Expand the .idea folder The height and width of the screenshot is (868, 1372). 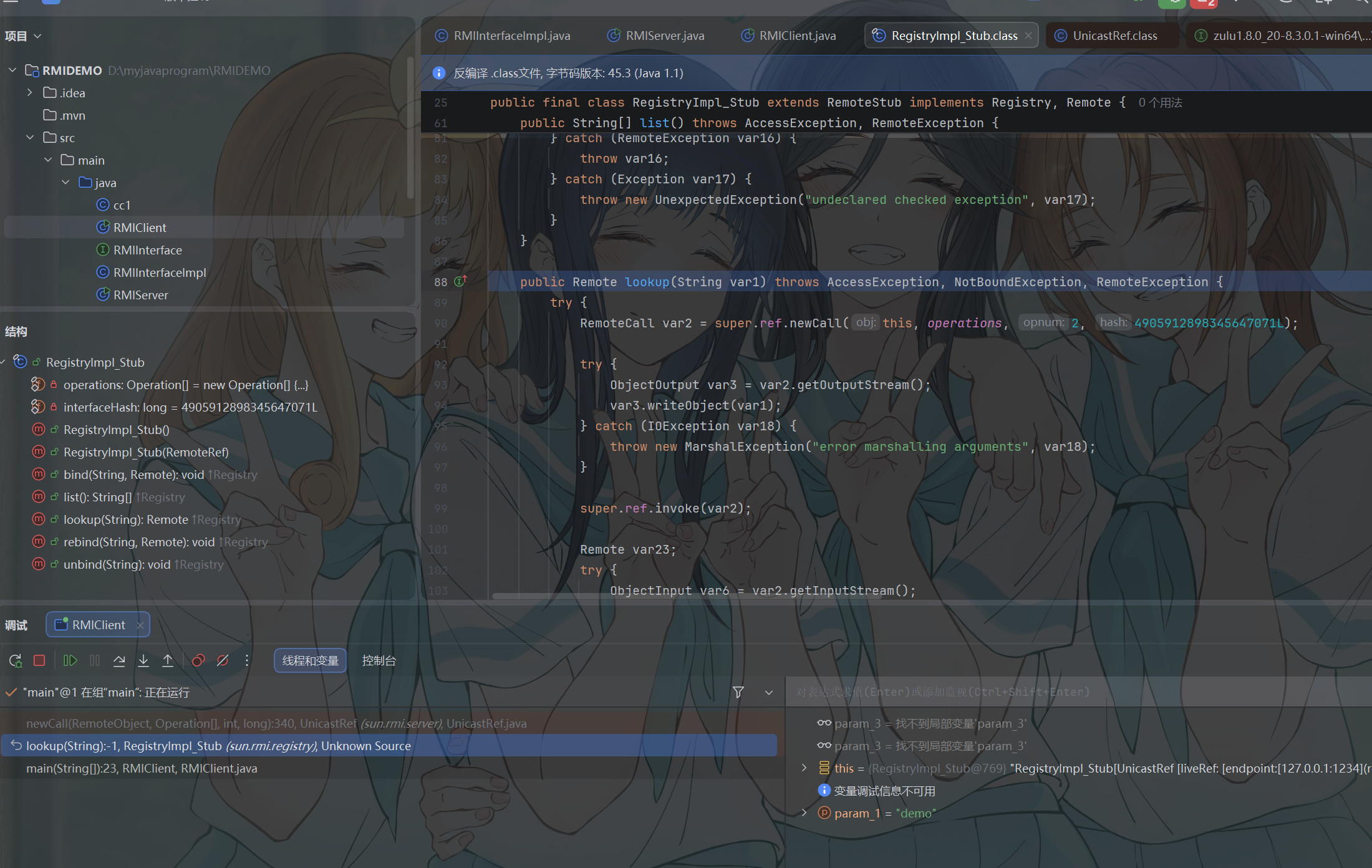29,92
